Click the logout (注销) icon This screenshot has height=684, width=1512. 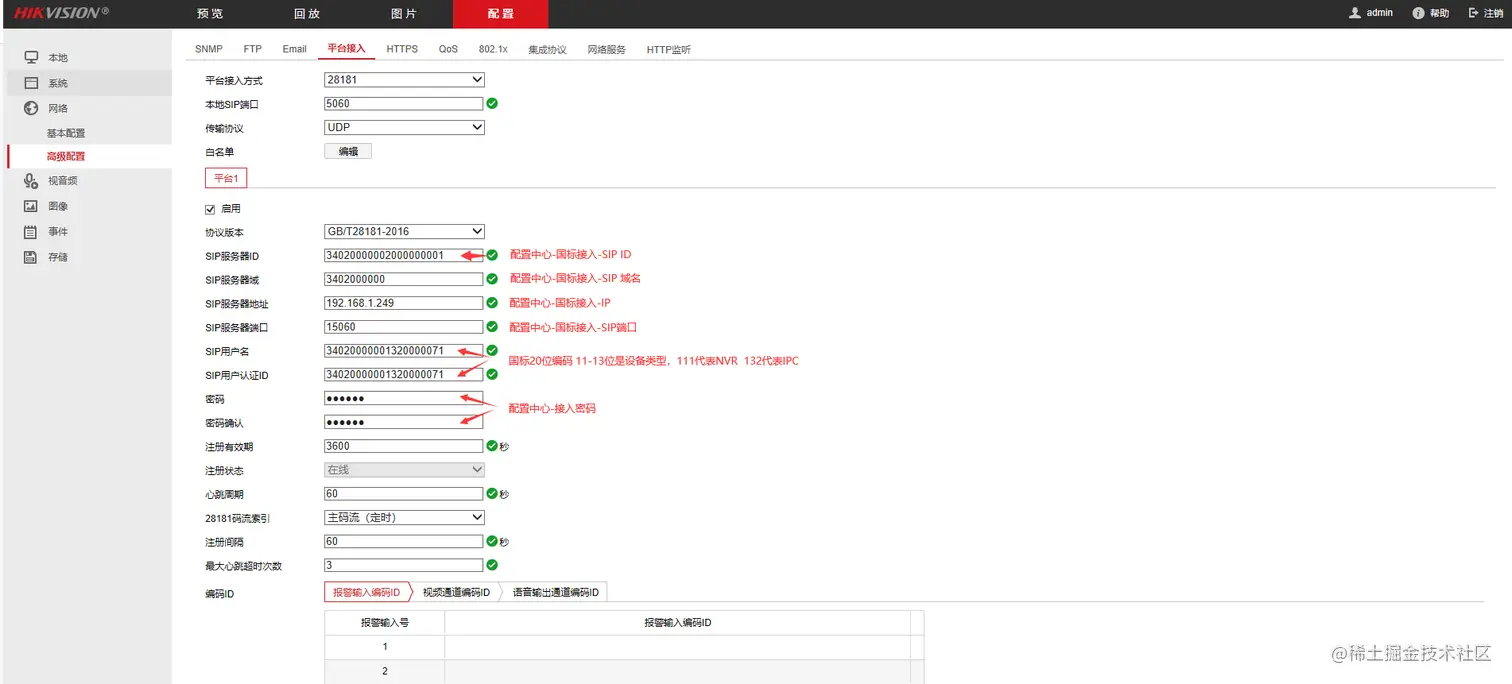pos(1474,13)
